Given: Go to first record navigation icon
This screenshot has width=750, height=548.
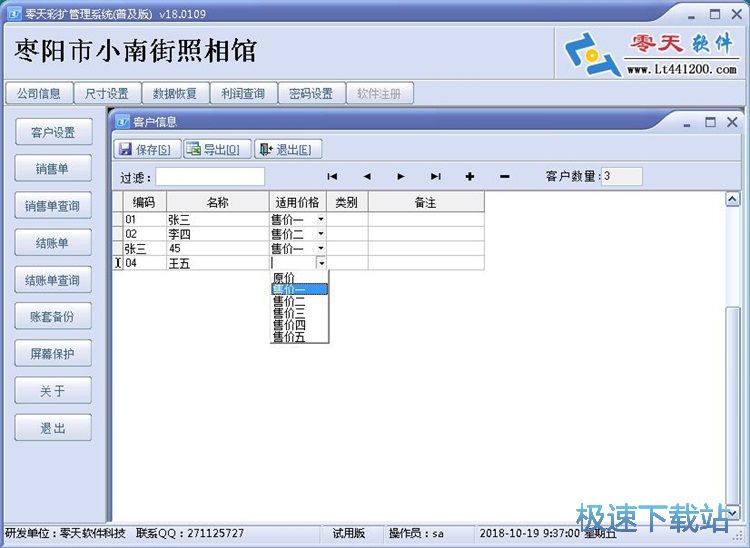Looking at the screenshot, I should (332, 176).
